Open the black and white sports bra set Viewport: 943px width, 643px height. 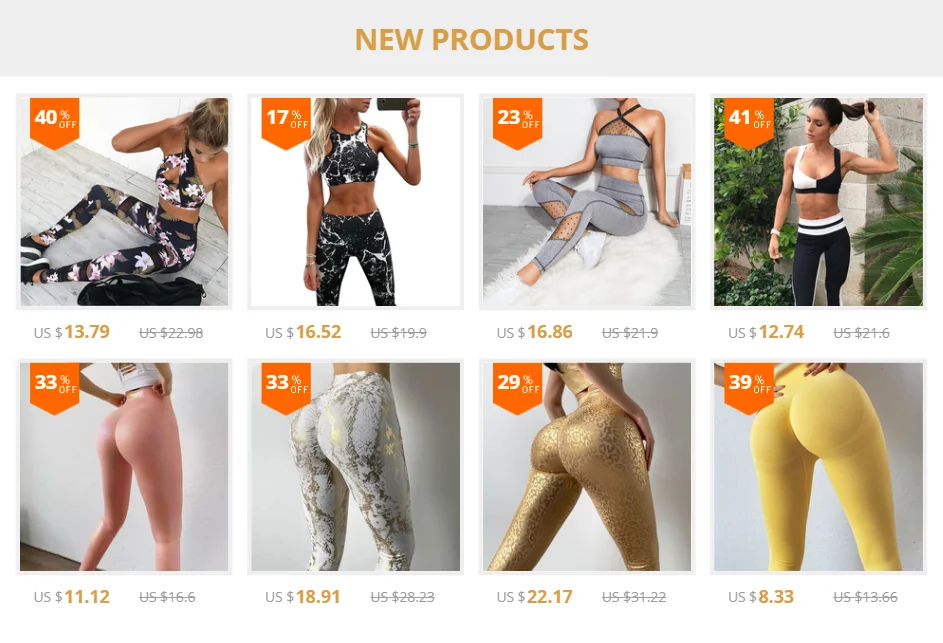click(x=818, y=202)
